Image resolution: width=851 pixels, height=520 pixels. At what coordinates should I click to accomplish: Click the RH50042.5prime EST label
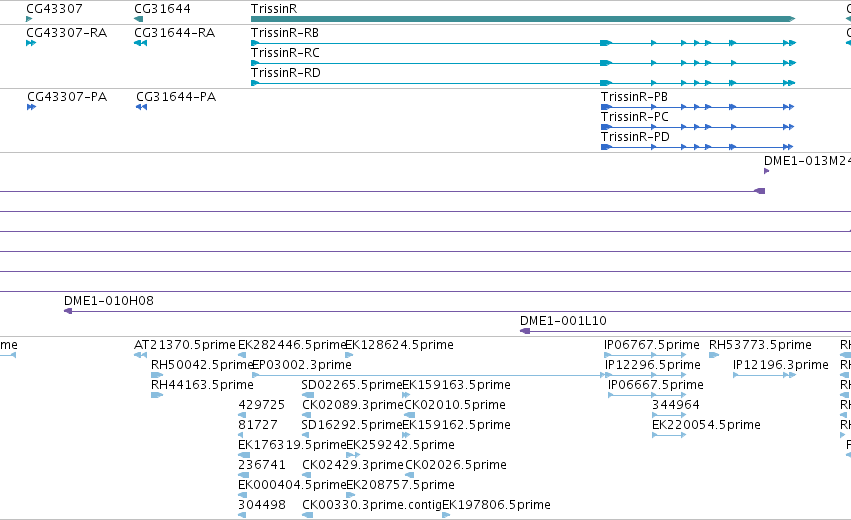202,365
